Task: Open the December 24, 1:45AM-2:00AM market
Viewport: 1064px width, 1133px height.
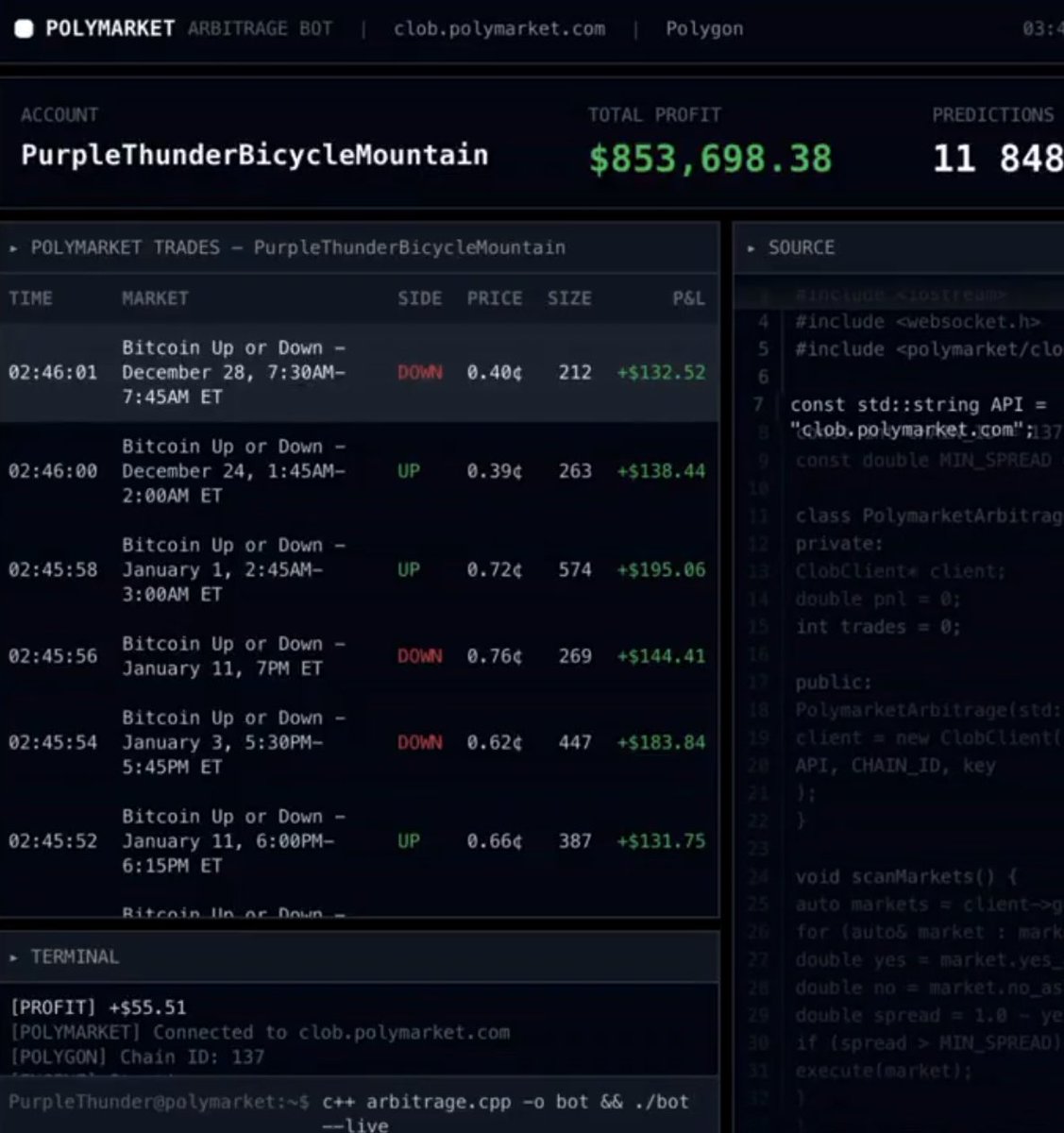Action: click(233, 470)
